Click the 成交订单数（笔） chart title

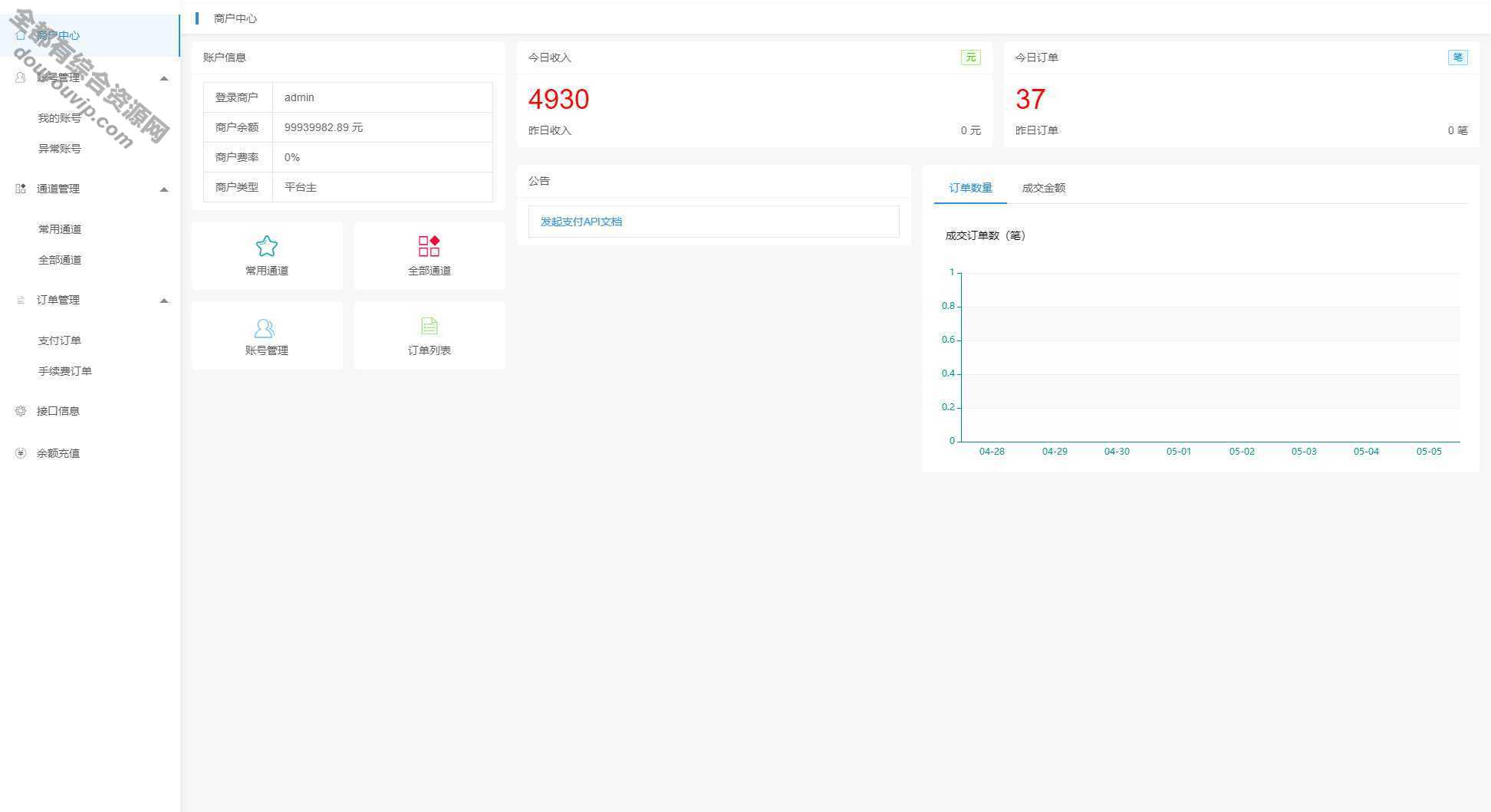pos(986,235)
